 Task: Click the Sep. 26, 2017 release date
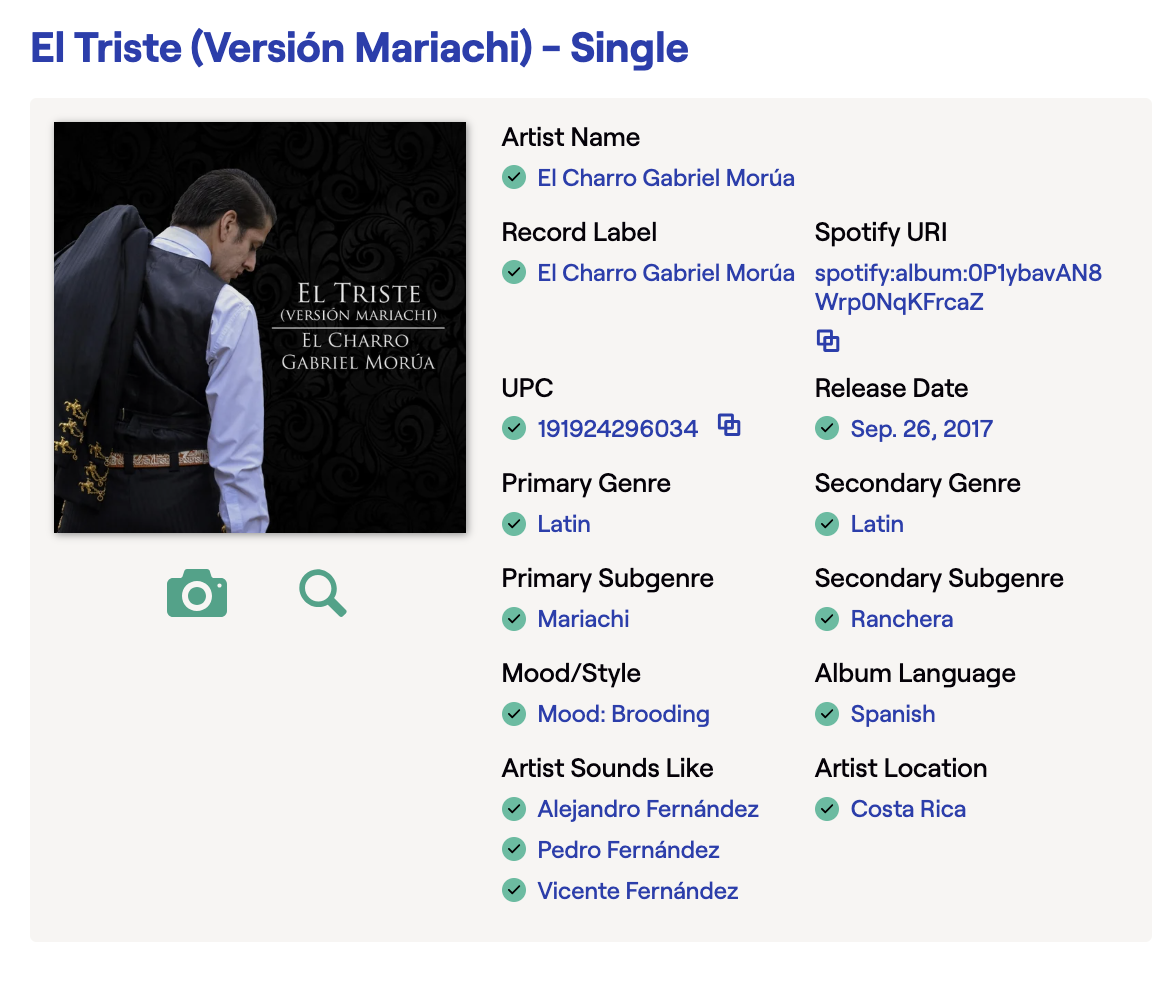coord(921,428)
